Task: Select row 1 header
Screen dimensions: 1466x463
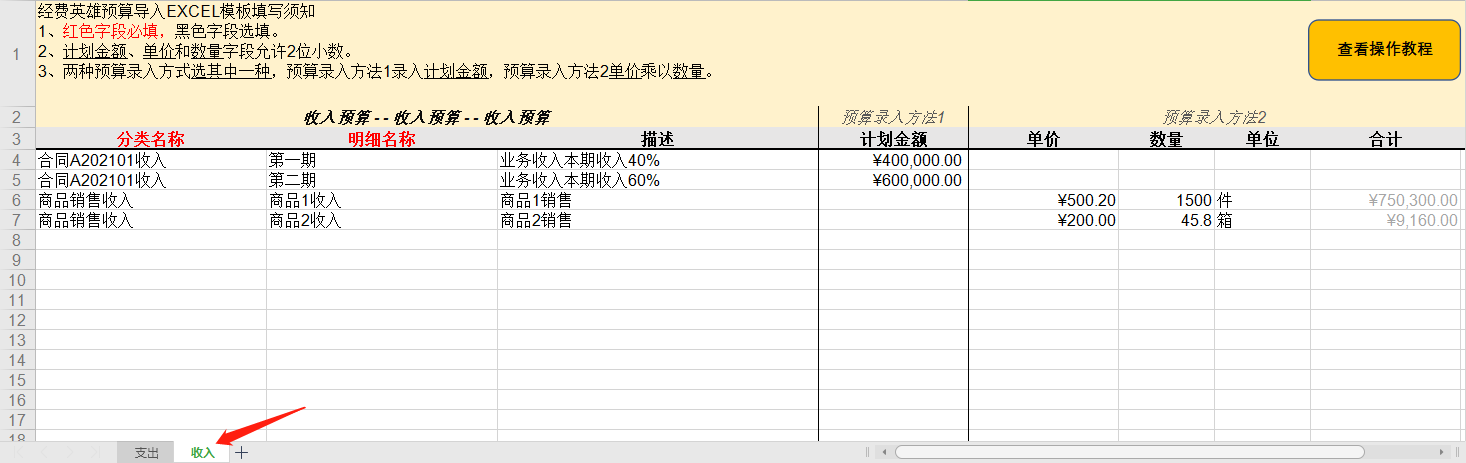Action: click(16, 53)
